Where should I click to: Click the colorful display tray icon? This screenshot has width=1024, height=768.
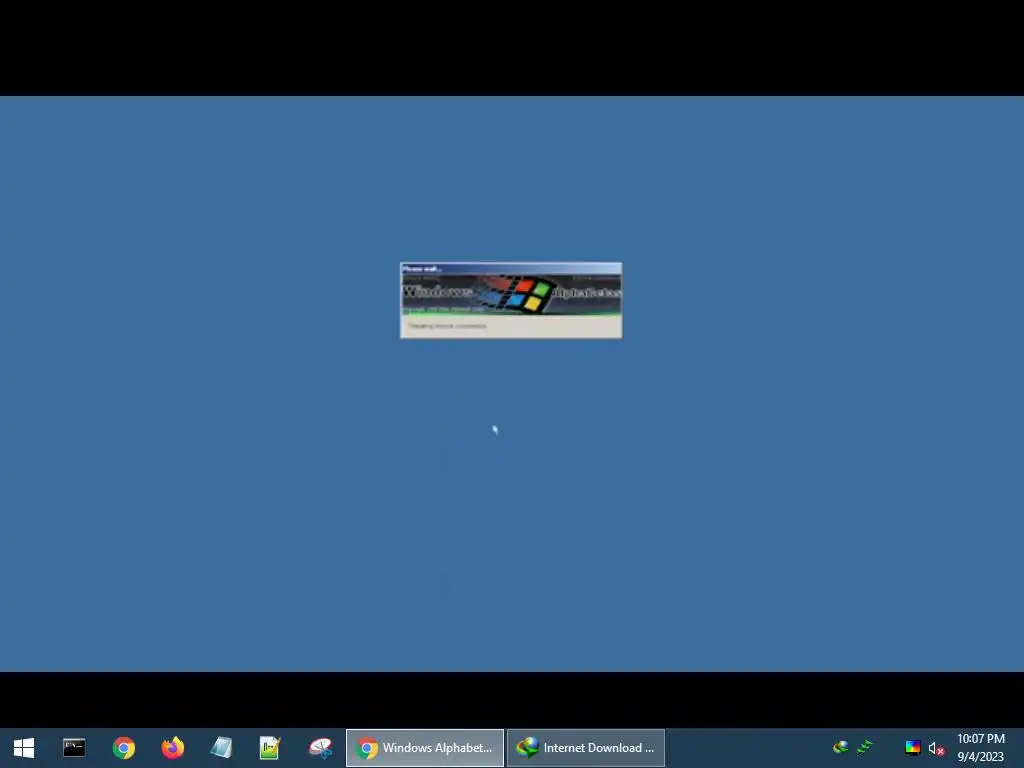tap(913, 747)
